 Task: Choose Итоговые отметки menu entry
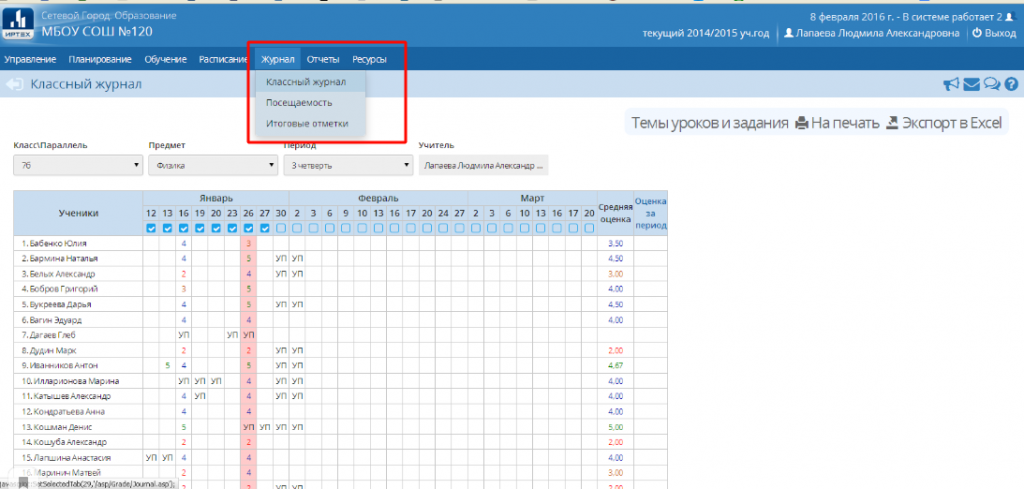coord(304,123)
